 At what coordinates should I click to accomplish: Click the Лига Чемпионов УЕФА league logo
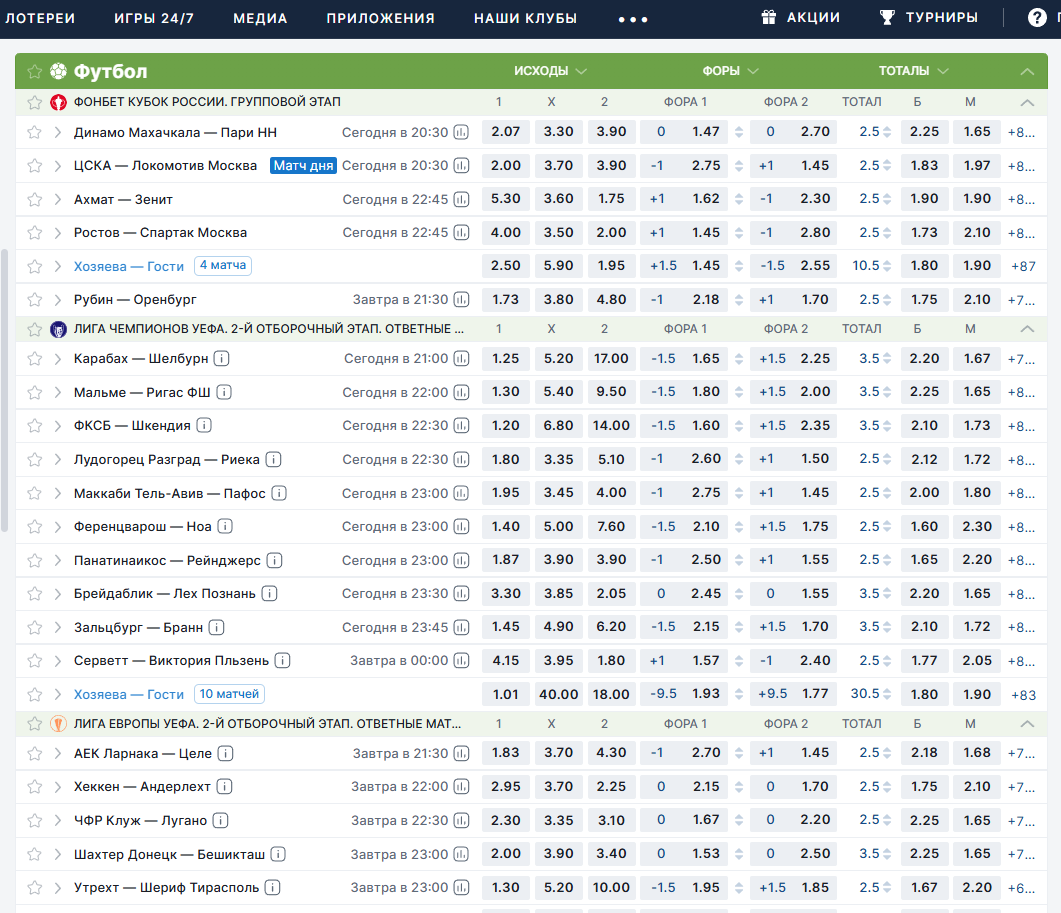pyautogui.click(x=58, y=330)
